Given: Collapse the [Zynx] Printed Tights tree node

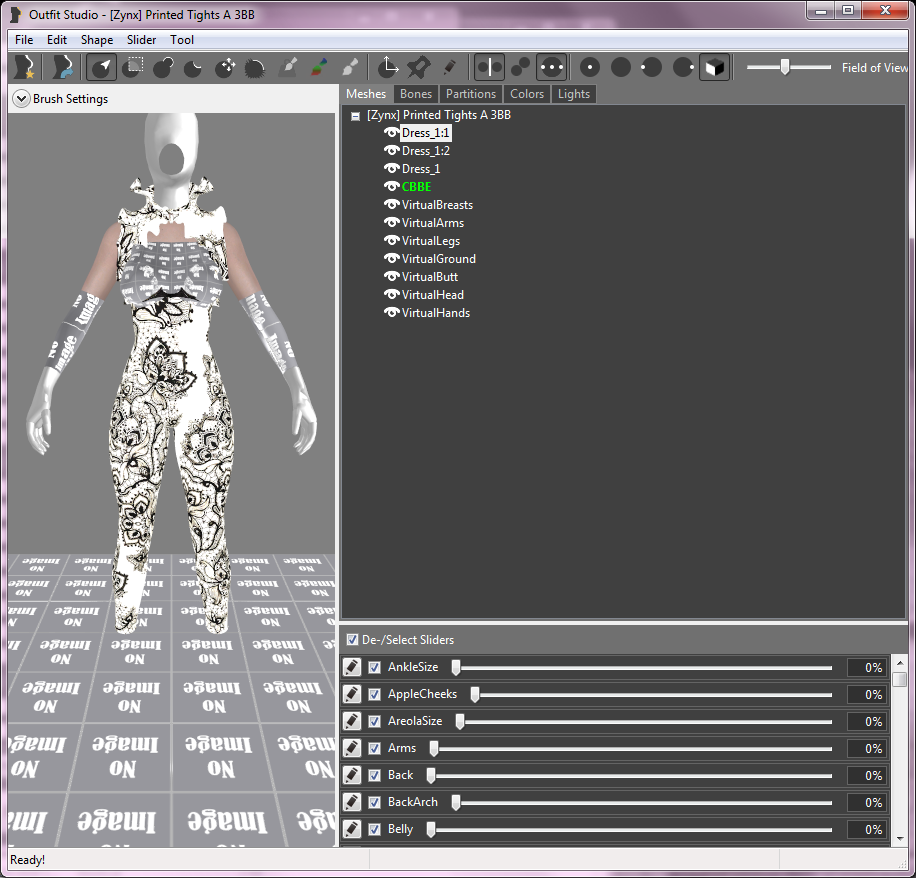Looking at the screenshot, I should click(x=355, y=116).
